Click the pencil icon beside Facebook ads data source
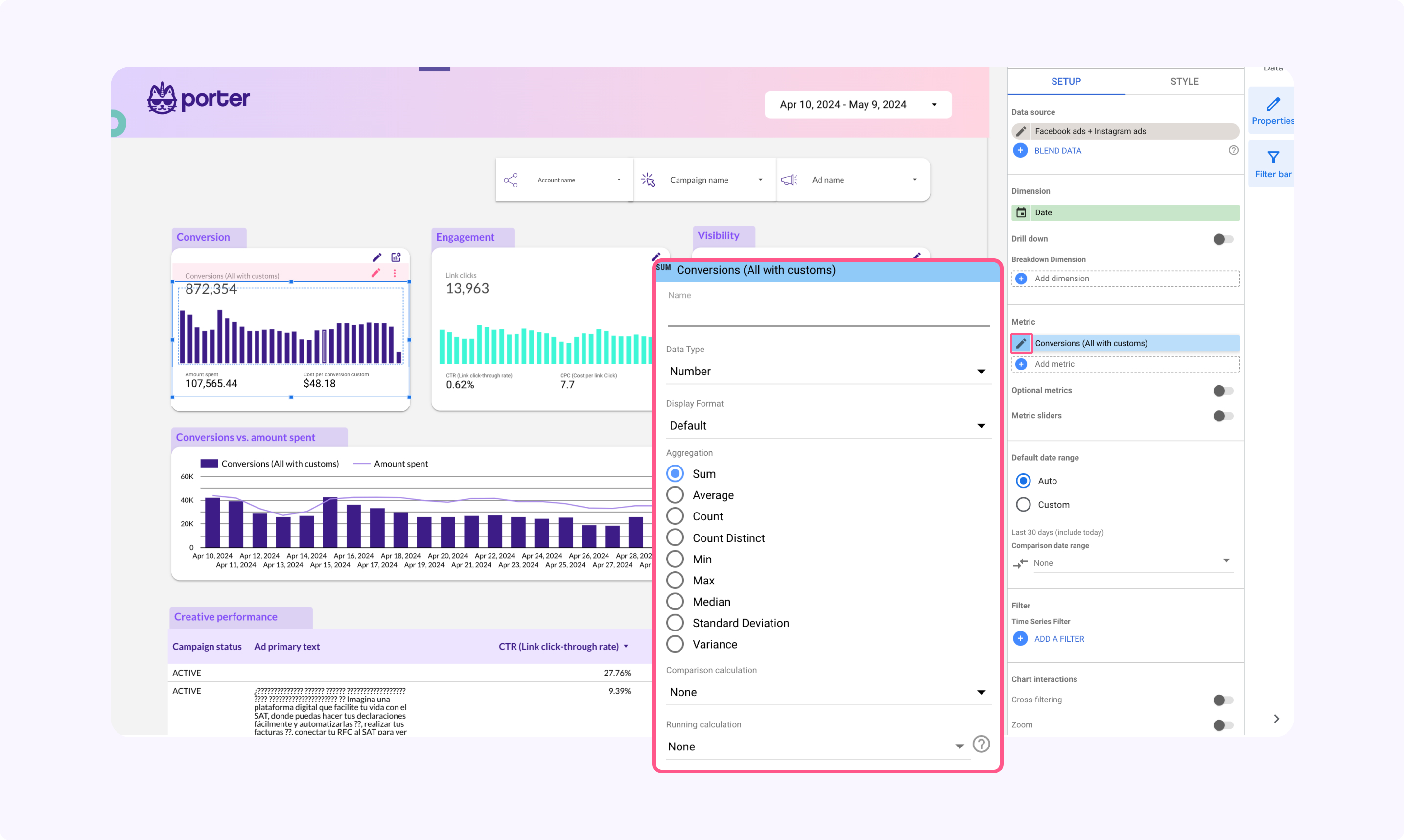The height and width of the screenshot is (840, 1404). 1021,131
